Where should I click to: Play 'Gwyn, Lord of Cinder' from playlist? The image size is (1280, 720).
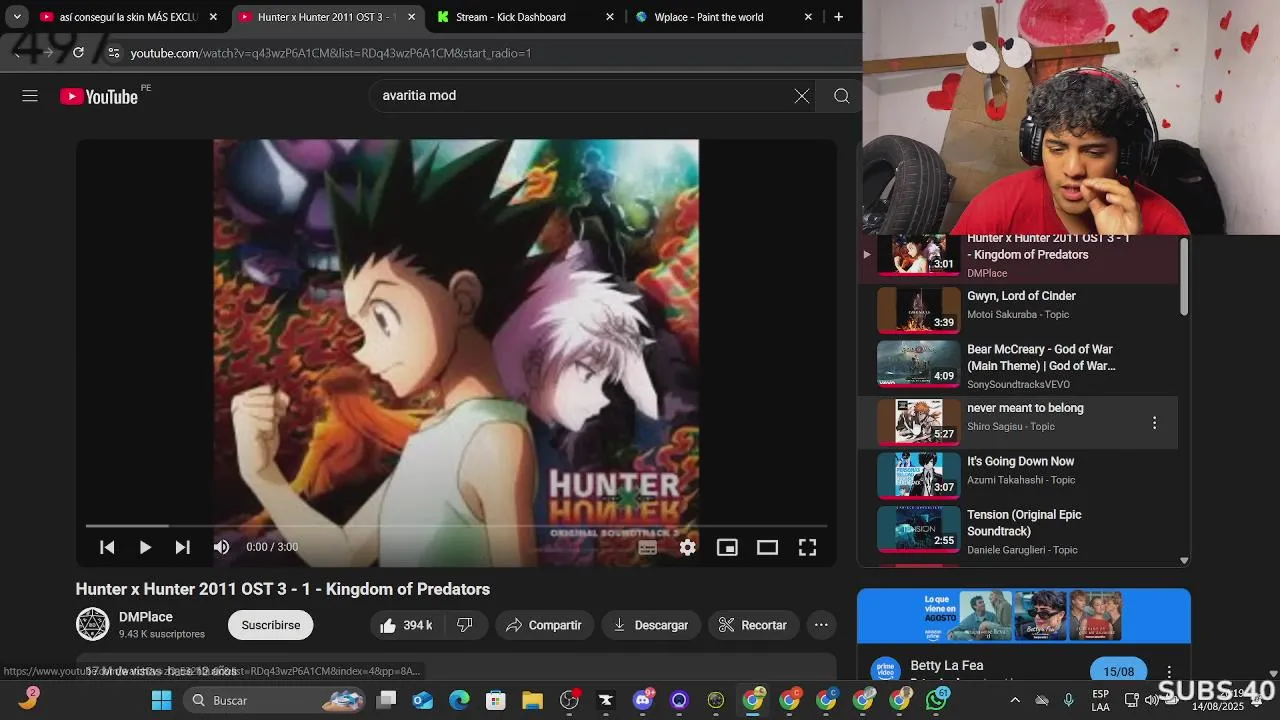(1017, 310)
